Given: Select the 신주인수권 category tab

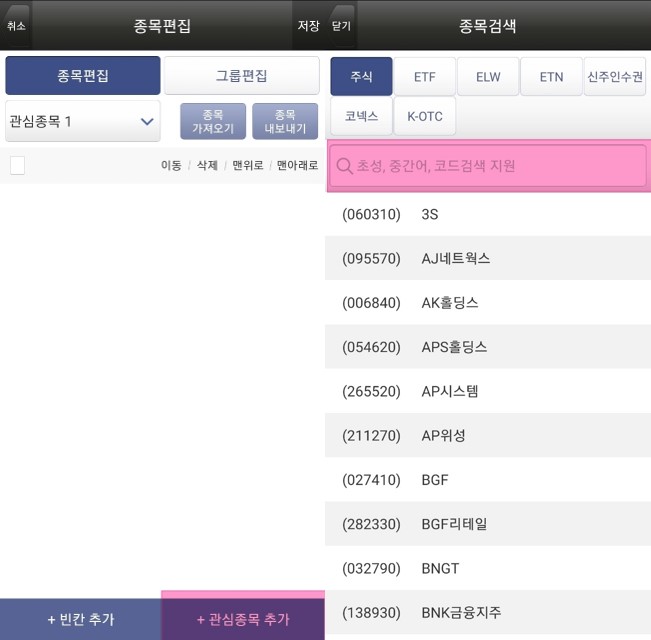Looking at the screenshot, I should pyautogui.click(x=615, y=77).
